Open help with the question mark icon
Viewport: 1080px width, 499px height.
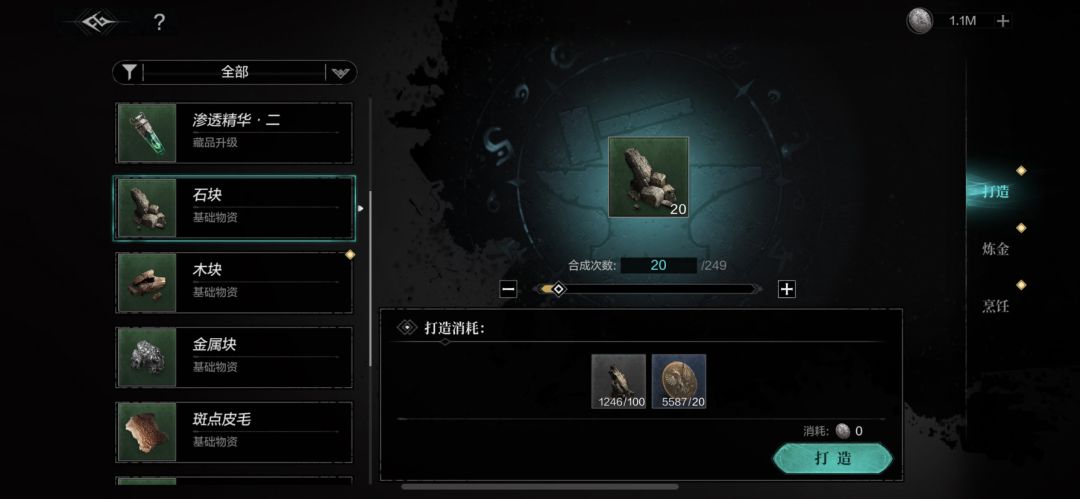(x=159, y=23)
